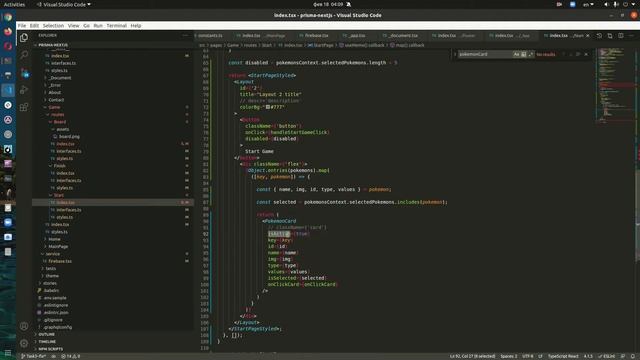Open the Help menu
Viewport: 640px width, 360px height.
[136, 25]
